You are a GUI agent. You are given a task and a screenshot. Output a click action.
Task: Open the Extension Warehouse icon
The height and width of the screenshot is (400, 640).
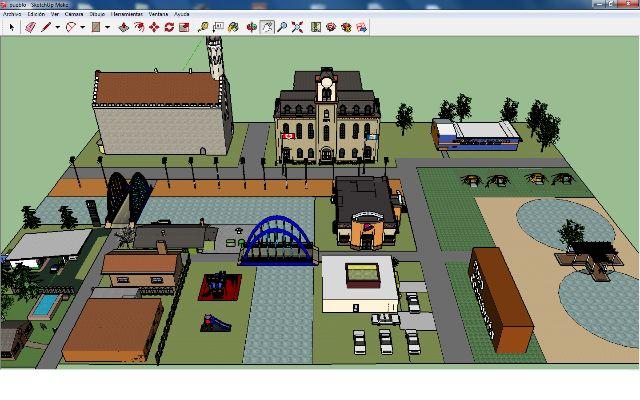(x=346, y=27)
